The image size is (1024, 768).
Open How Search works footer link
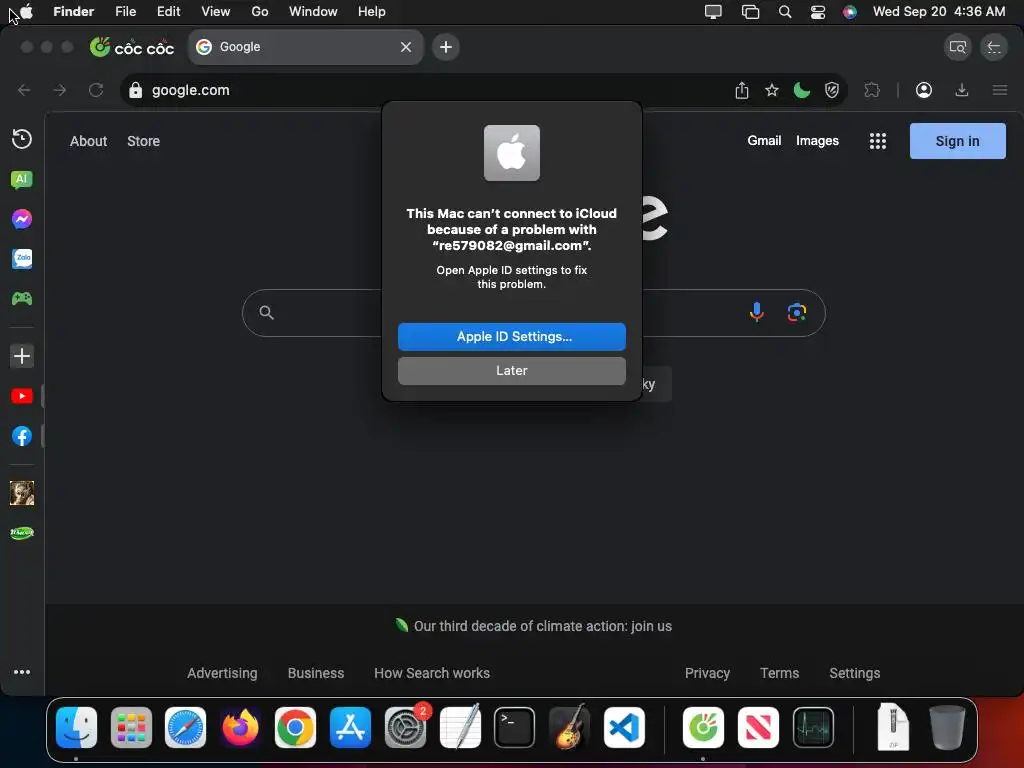pos(432,673)
